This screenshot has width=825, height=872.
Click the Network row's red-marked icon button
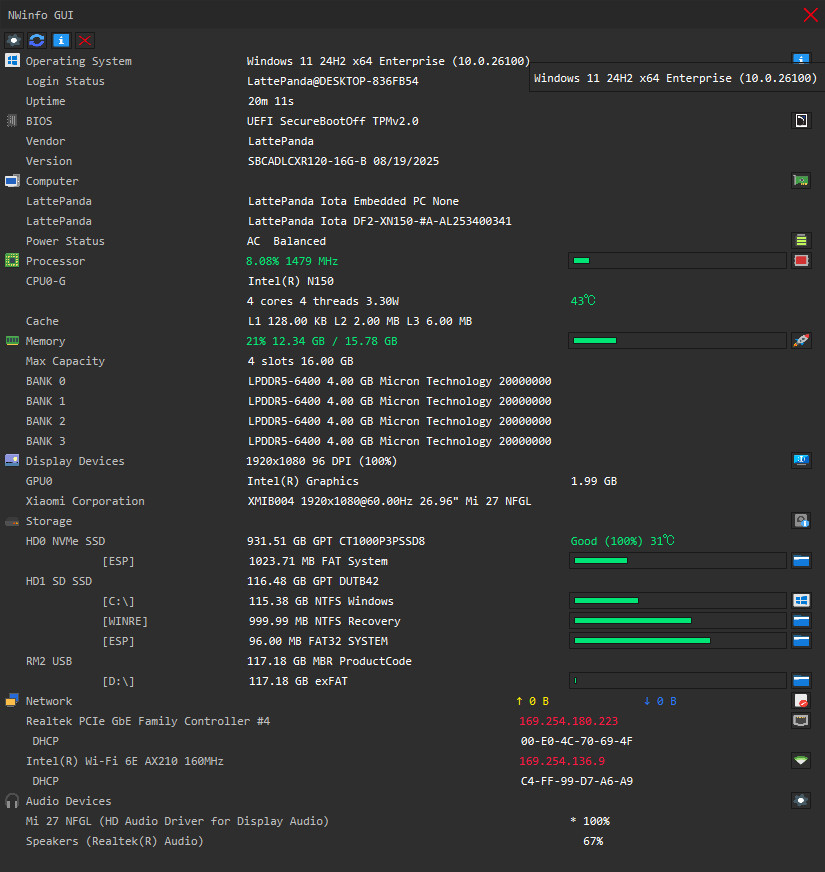801,701
